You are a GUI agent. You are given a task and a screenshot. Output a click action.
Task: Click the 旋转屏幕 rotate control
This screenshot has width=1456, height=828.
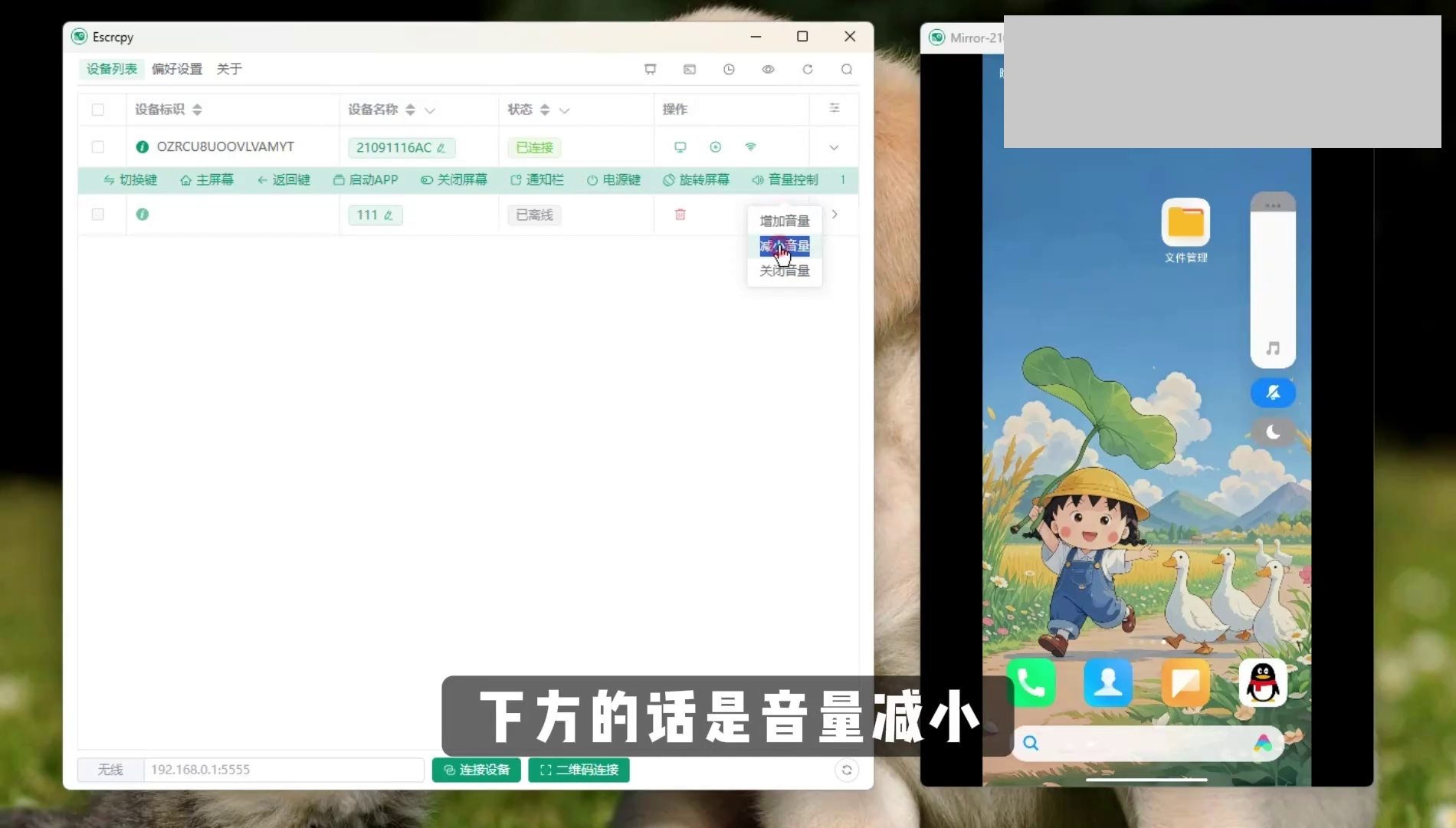696,179
